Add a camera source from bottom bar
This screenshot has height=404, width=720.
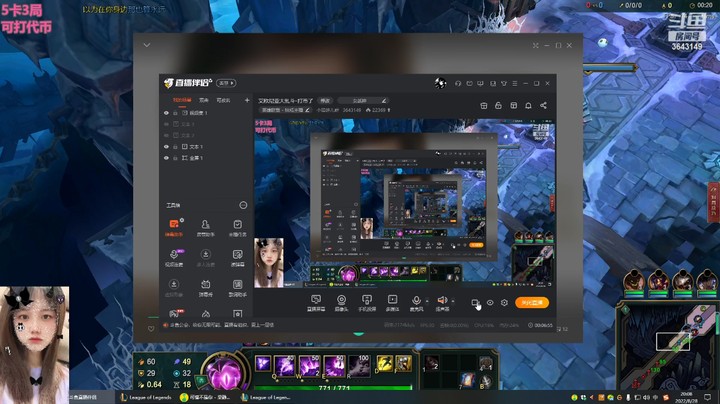tap(341, 303)
